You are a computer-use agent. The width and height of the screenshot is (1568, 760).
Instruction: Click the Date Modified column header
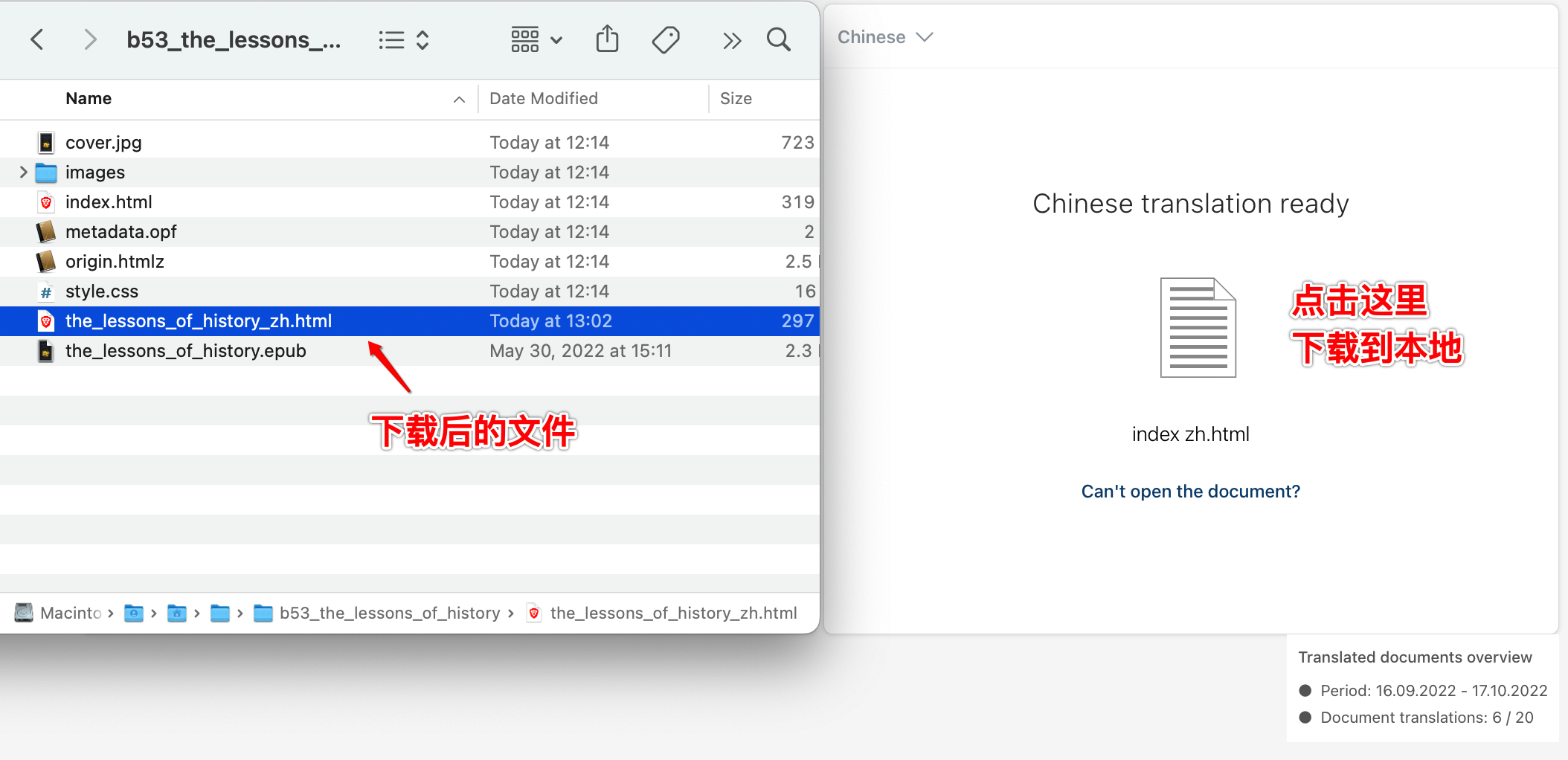tap(544, 98)
